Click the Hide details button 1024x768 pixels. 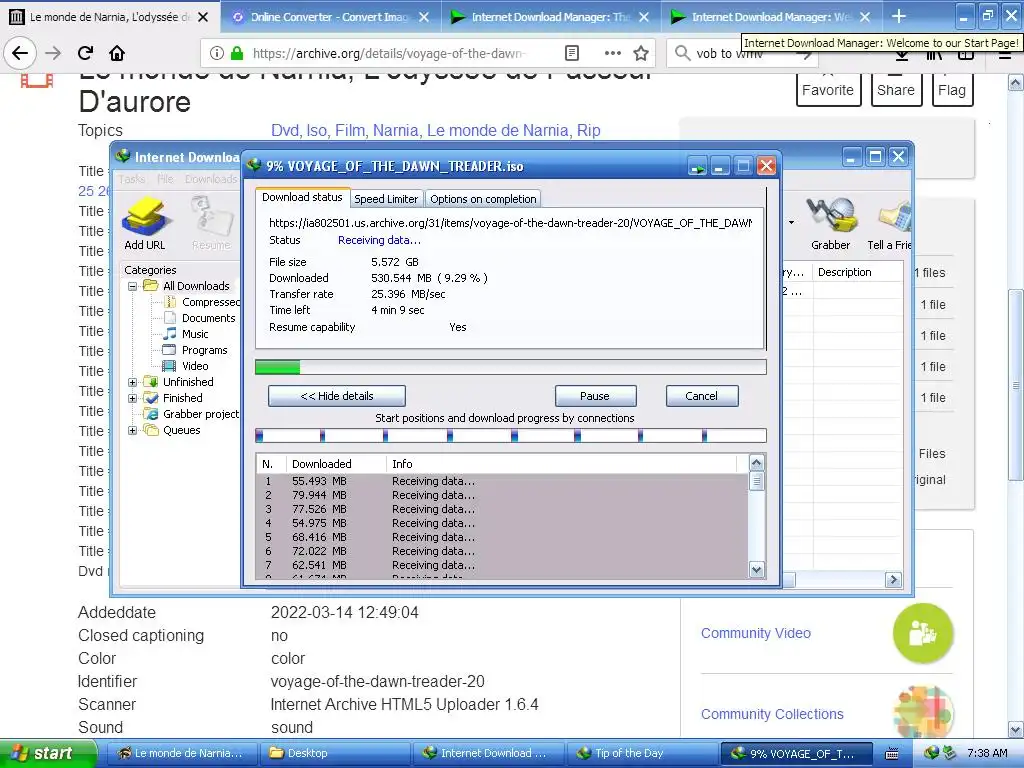[x=337, y=396]
